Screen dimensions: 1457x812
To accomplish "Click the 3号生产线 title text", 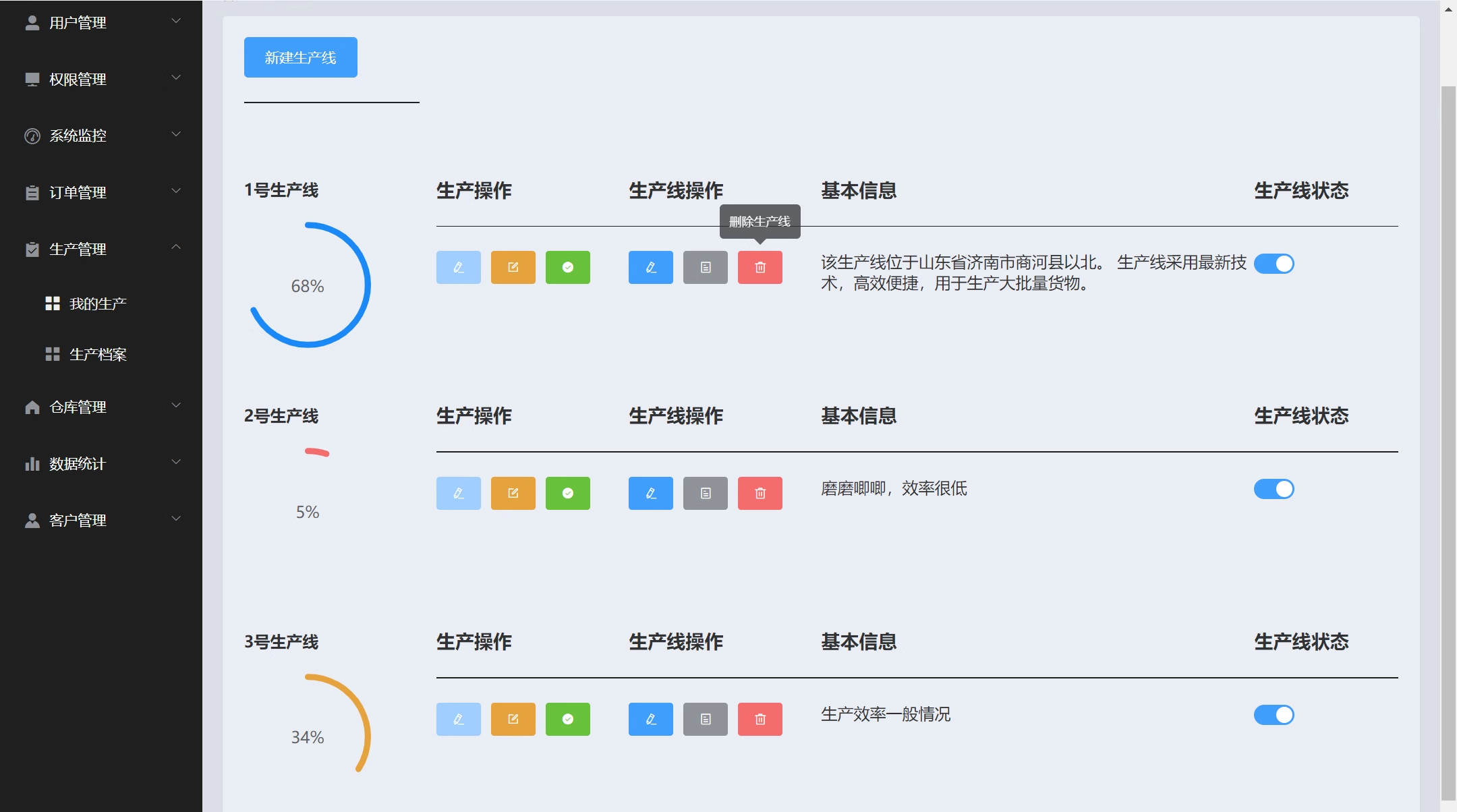I will (281, 642).
